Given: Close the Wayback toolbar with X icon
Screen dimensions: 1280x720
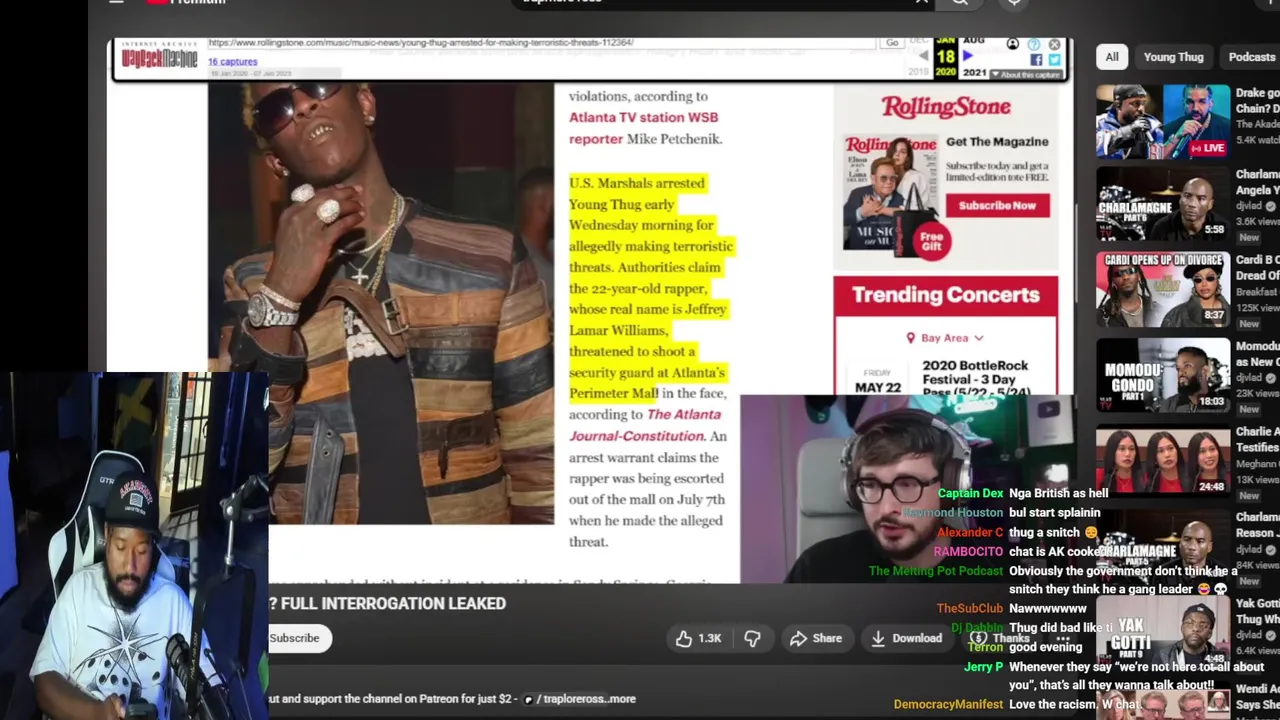Looking at the screenshot, I should click(1054, 45).
